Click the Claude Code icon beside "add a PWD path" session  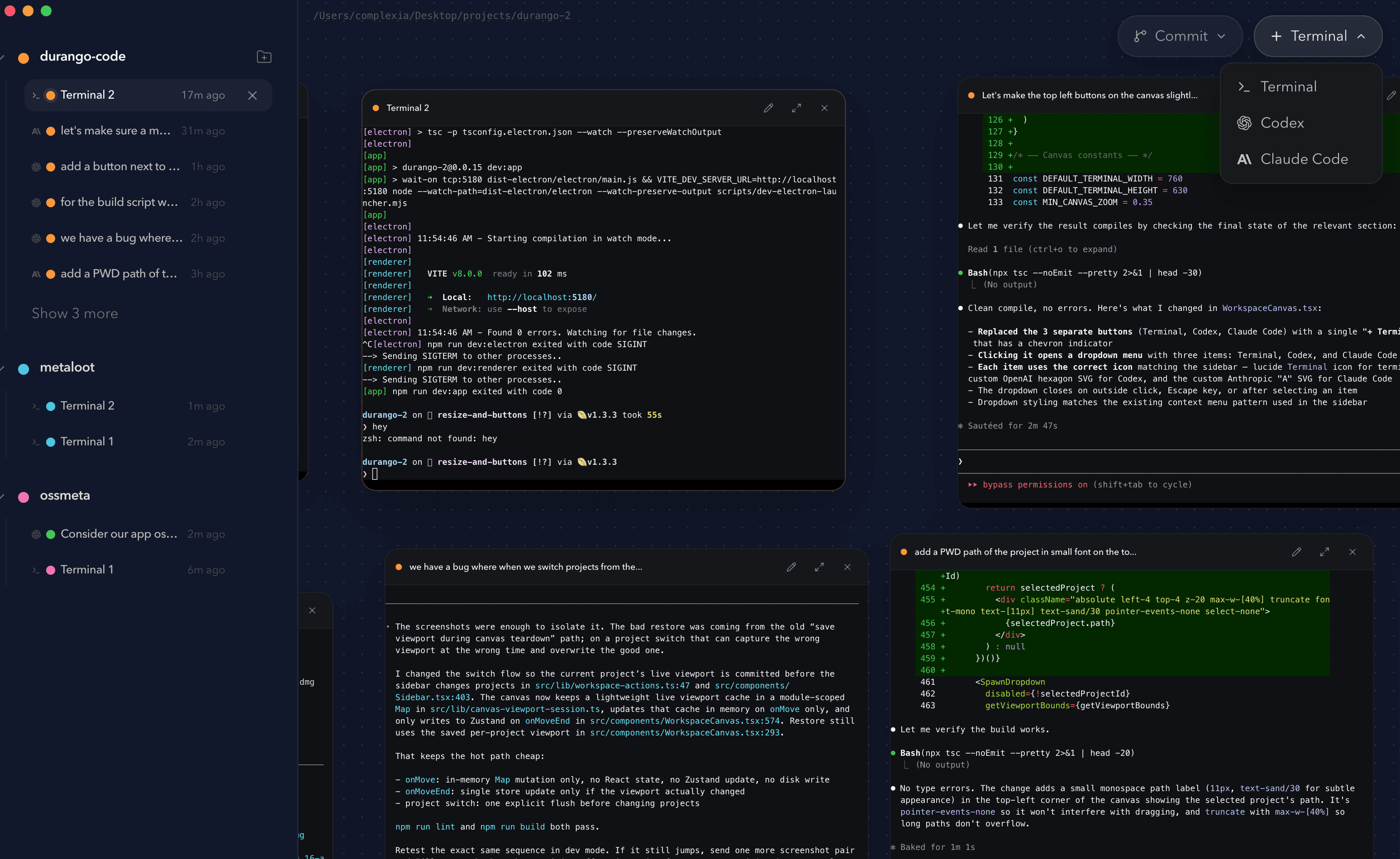point(36,274)
